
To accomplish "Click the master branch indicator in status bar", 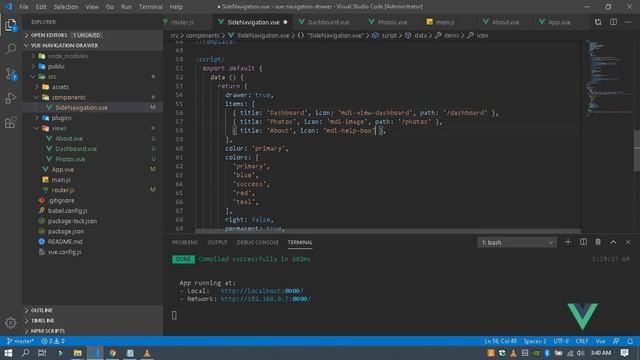I will 20,341.
